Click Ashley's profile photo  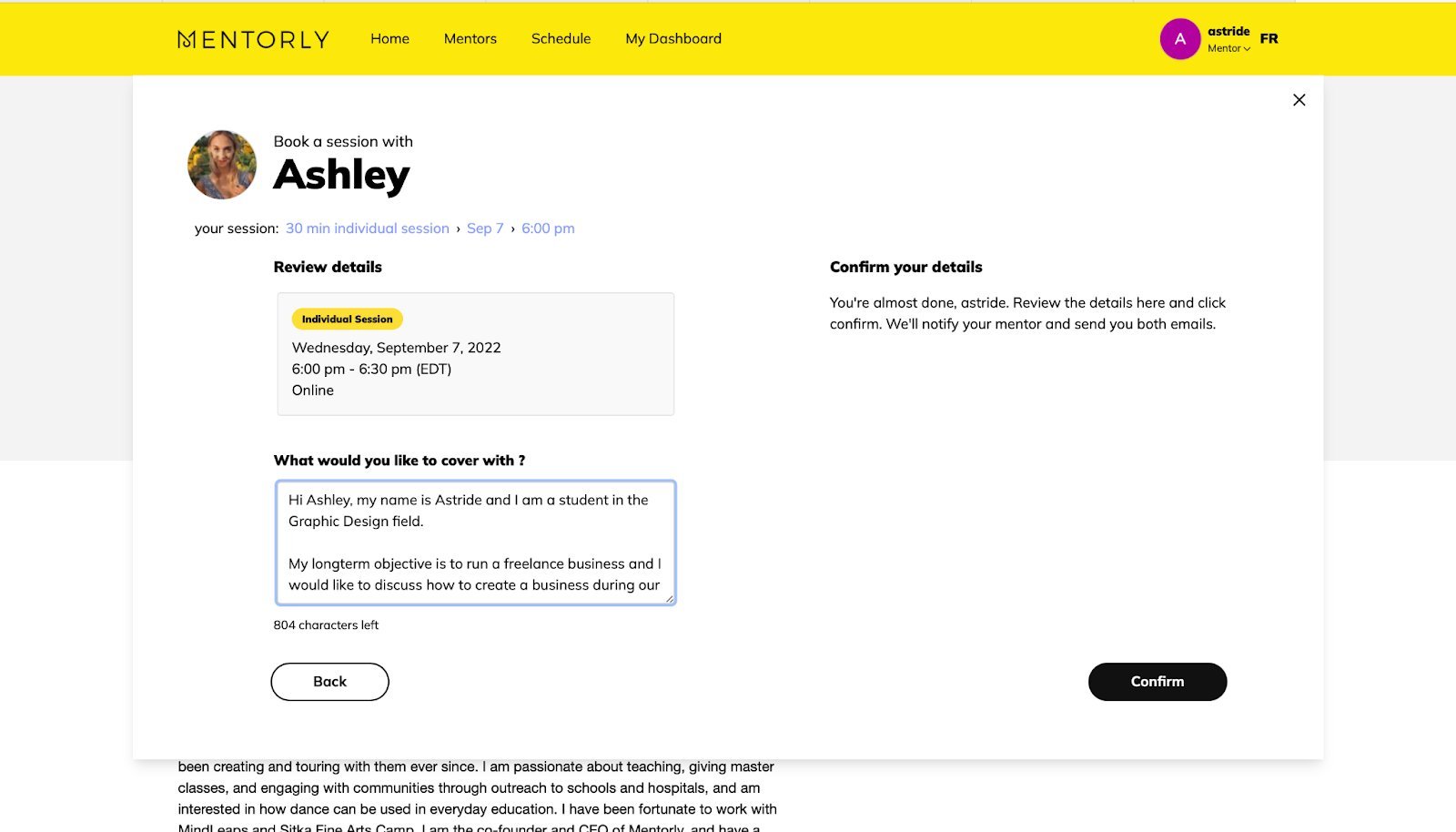pos(222,165)
